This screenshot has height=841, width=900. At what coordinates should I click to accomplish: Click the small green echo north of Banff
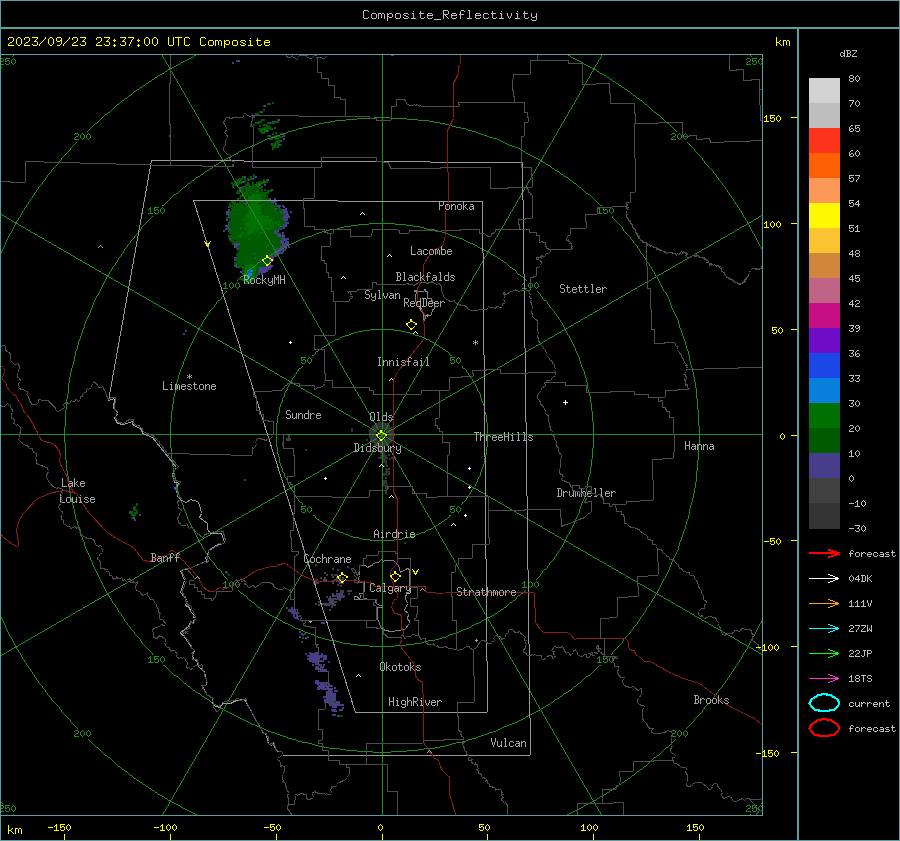135,511
